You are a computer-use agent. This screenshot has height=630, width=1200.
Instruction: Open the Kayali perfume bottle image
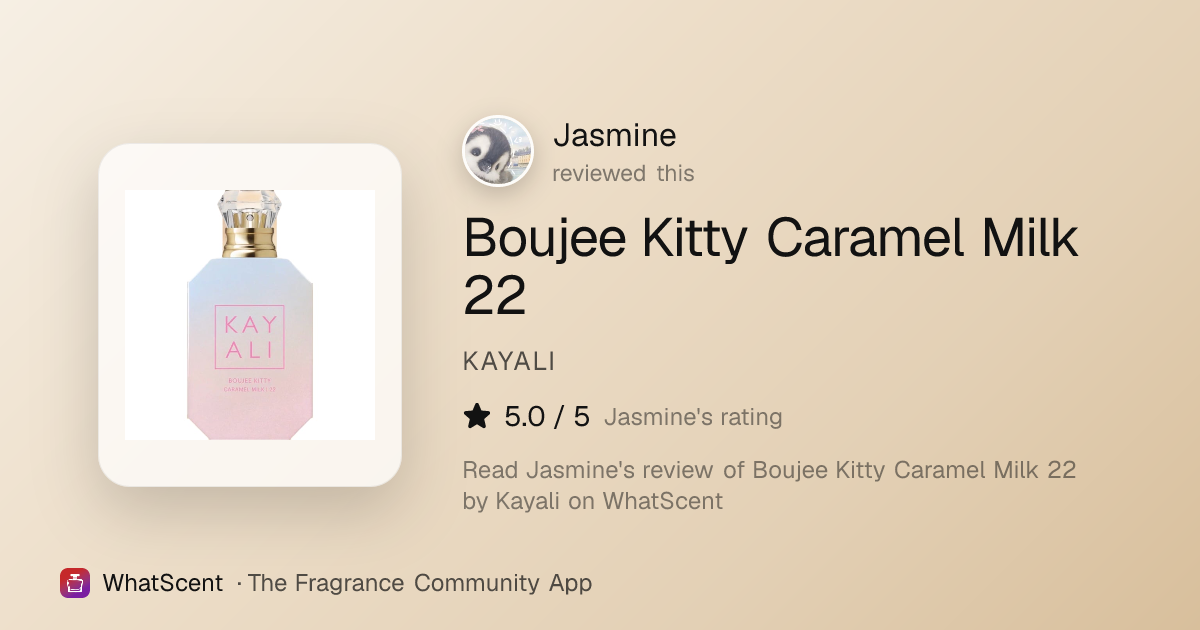tap(250, 315)
